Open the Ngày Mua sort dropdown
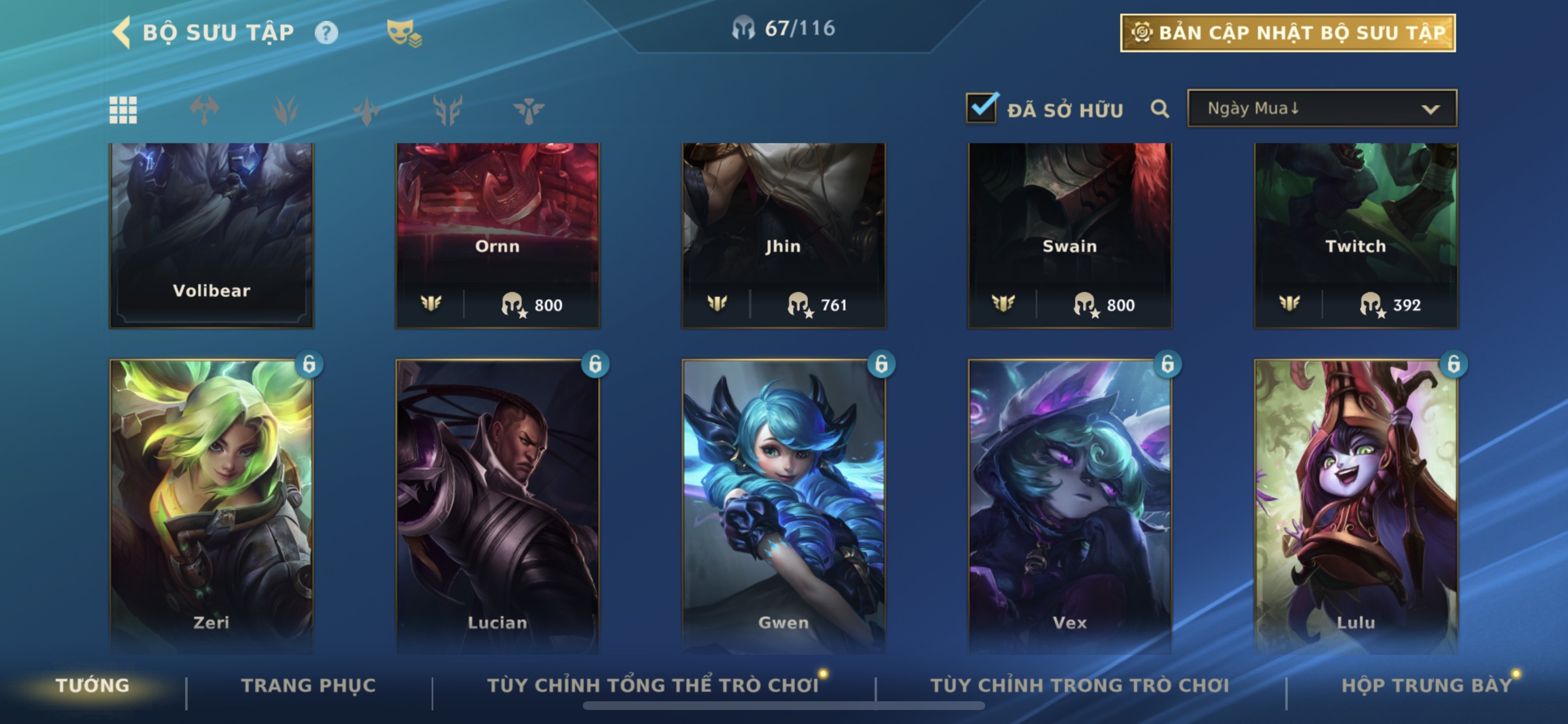Viewport: 1568px width, 724px height. point(1322,108)
